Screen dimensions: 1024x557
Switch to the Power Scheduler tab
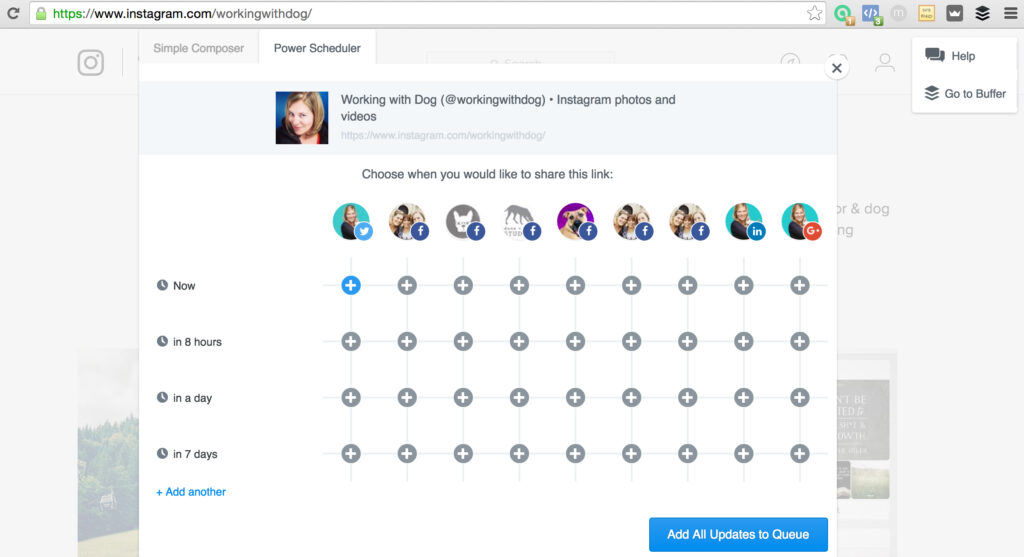tap(317, 48)
